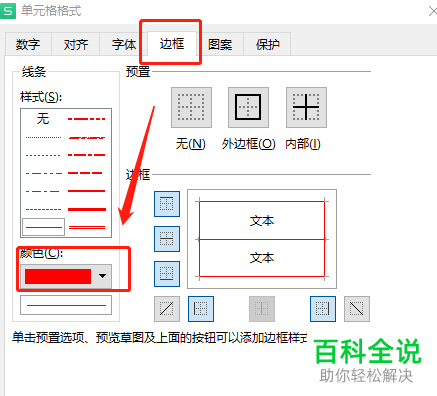
Task: Toggle the top border button
Action: (167, 204)
